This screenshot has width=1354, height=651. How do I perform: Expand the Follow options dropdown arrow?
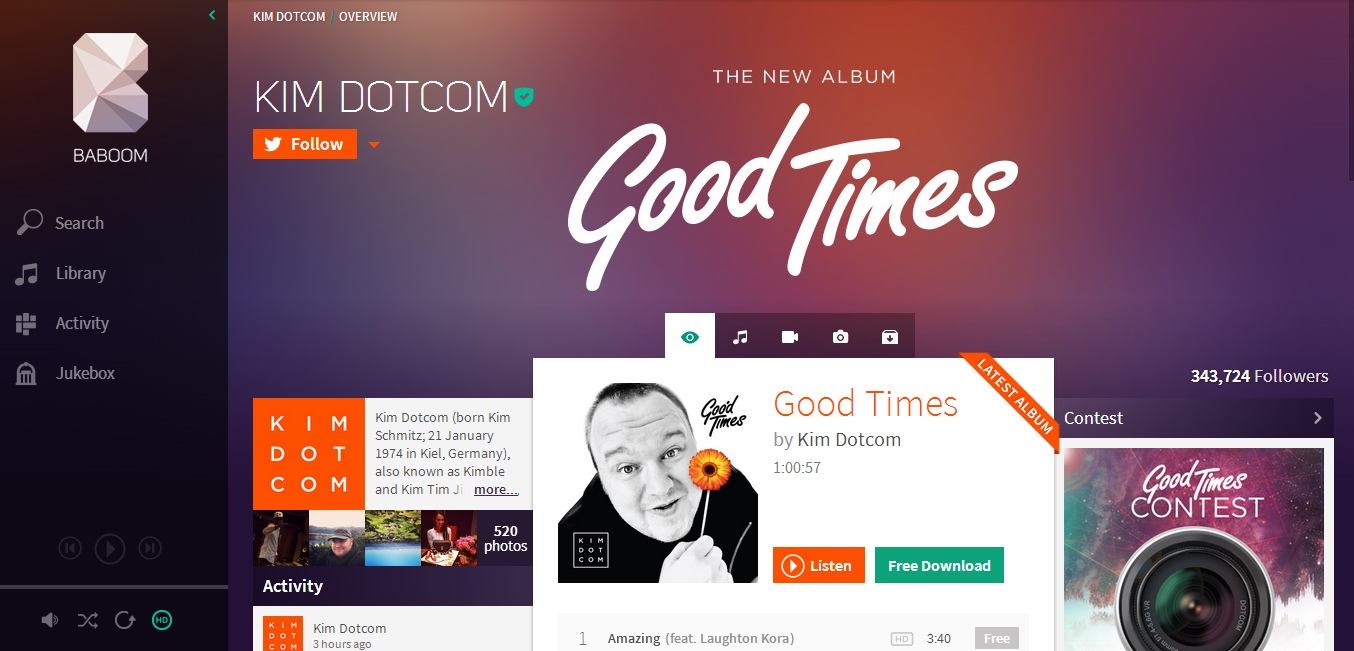pyautogui.click(x=374, y=145)
